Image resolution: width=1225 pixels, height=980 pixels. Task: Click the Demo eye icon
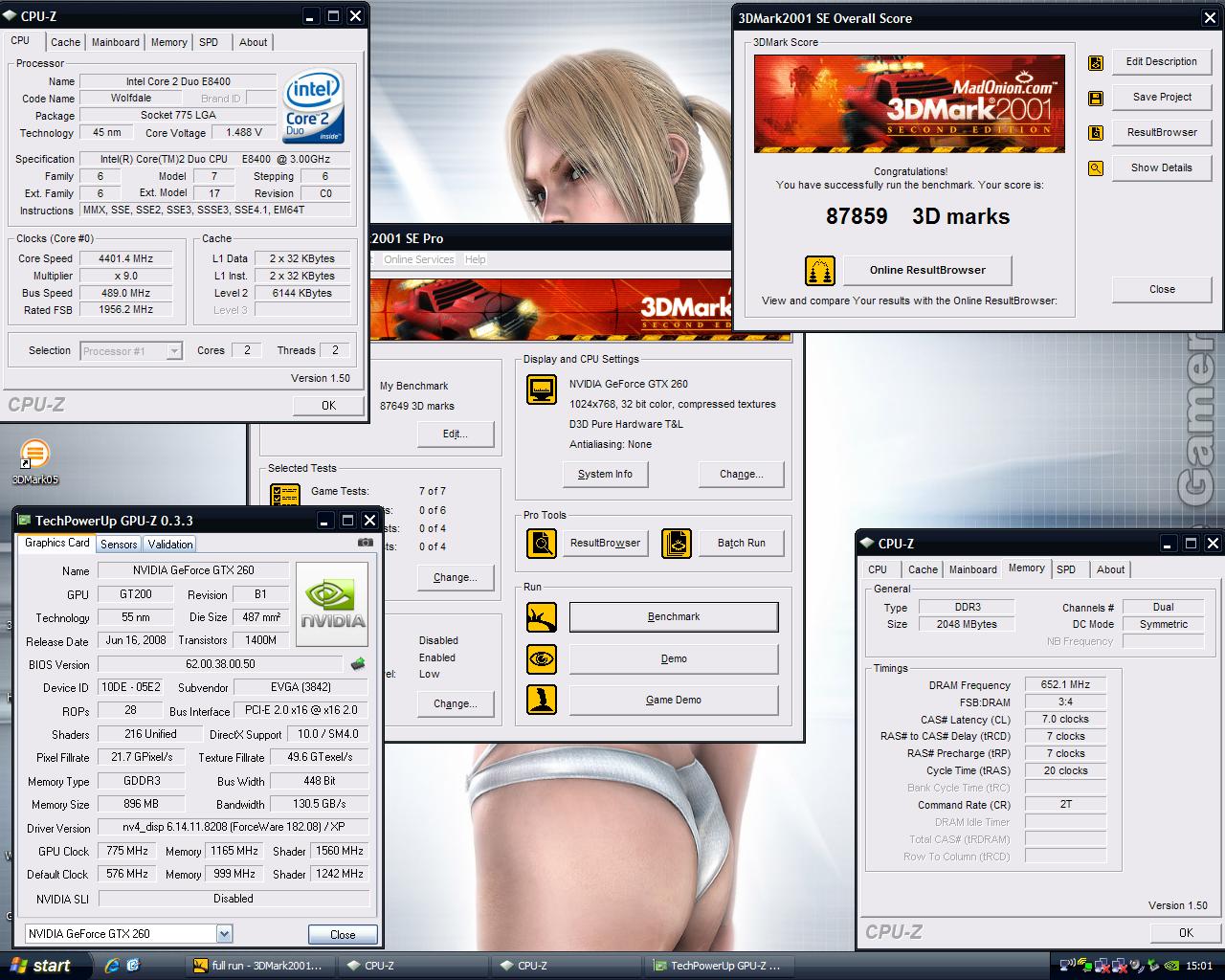542,659
